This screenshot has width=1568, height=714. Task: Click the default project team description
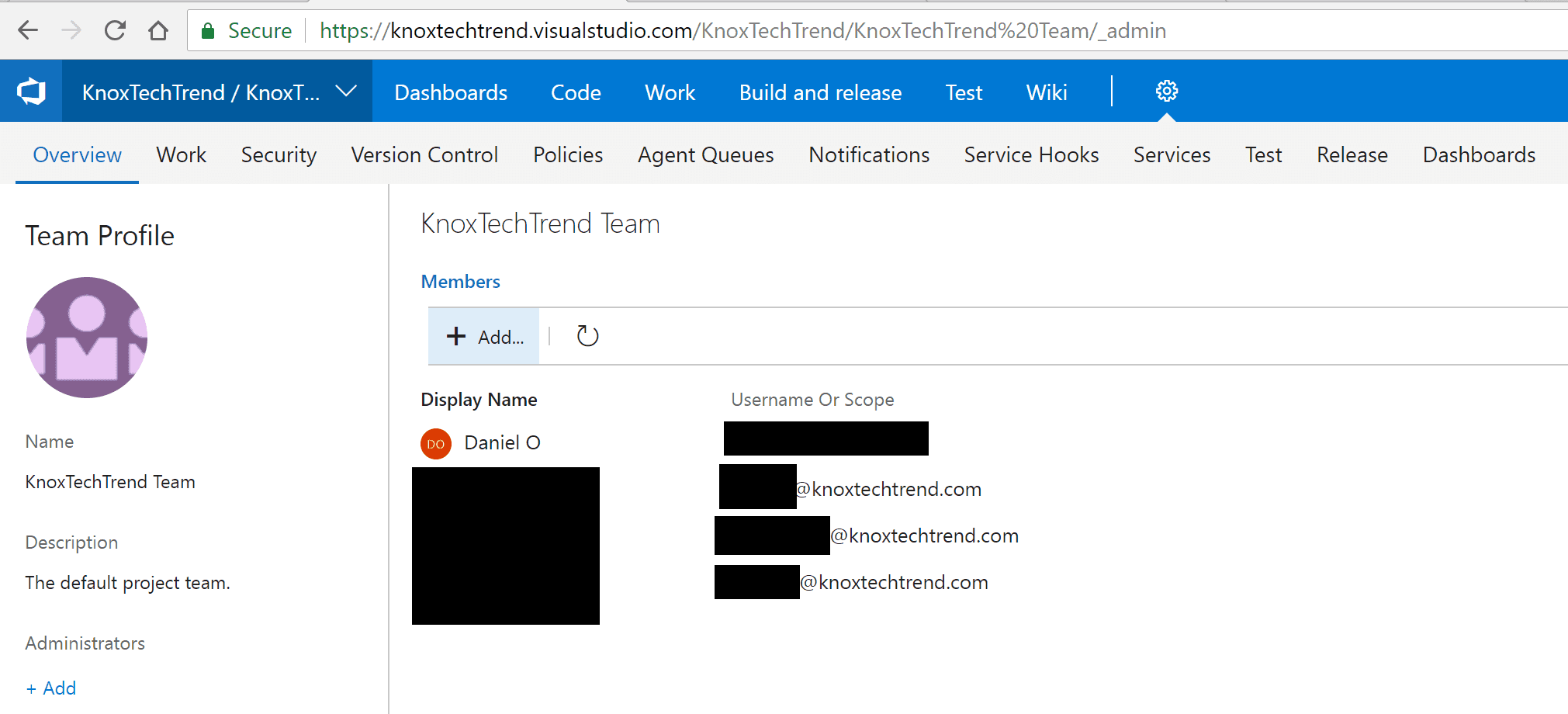(127, 583)
